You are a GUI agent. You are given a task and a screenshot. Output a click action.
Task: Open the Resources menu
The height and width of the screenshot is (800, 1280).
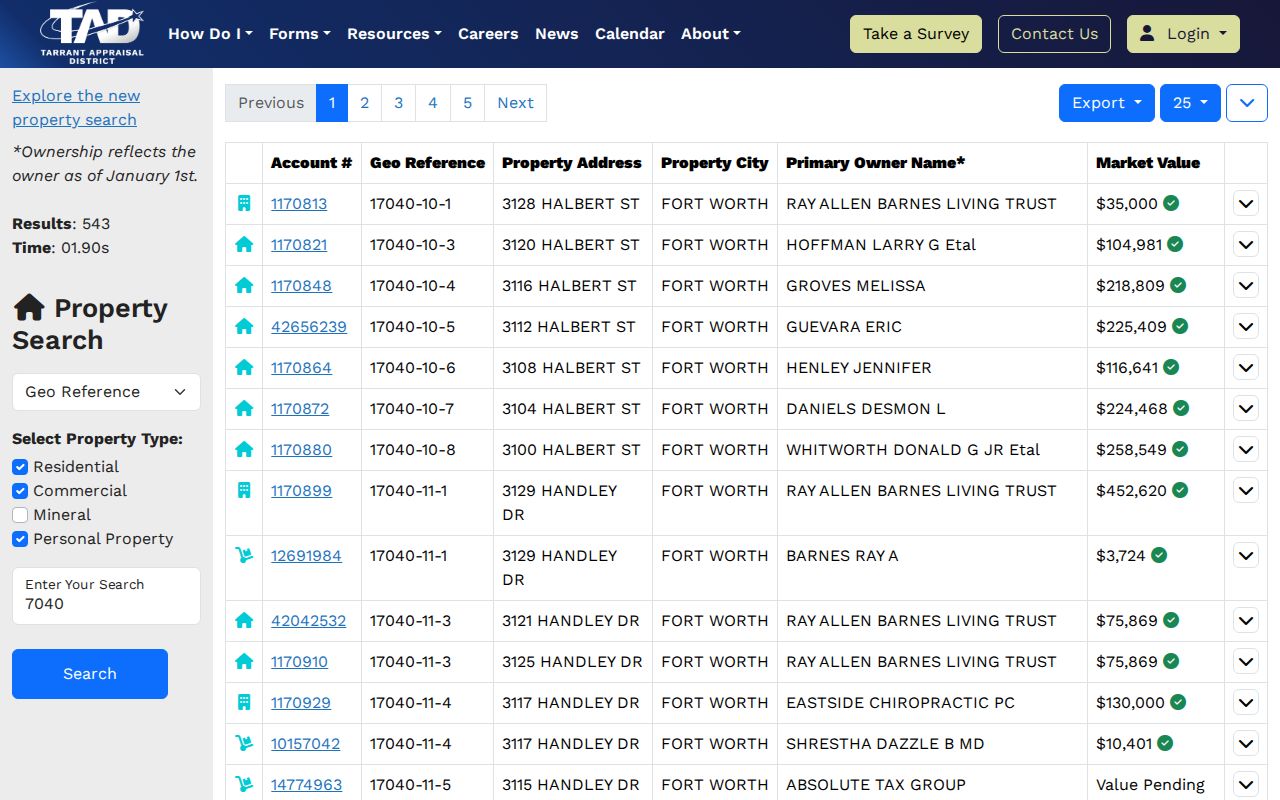tap(394, 34)
